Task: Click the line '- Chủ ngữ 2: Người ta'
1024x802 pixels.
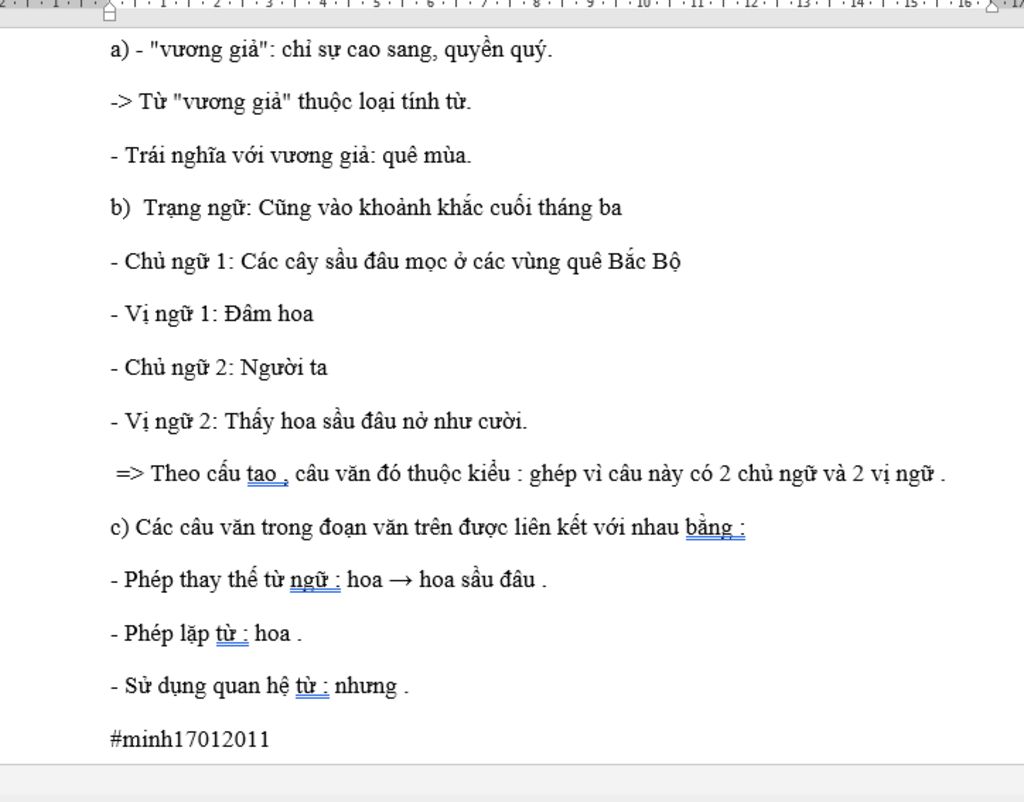Action: [x=219, y=368]
